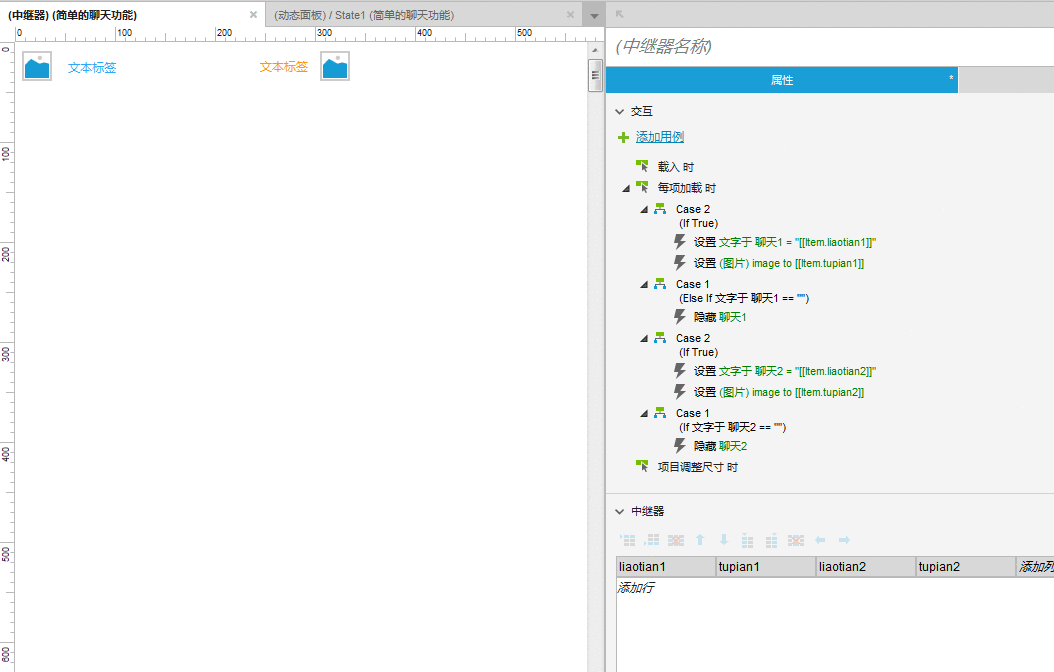Select action 设置 文字于 聊天1 = Item.liaotian1

785,242
